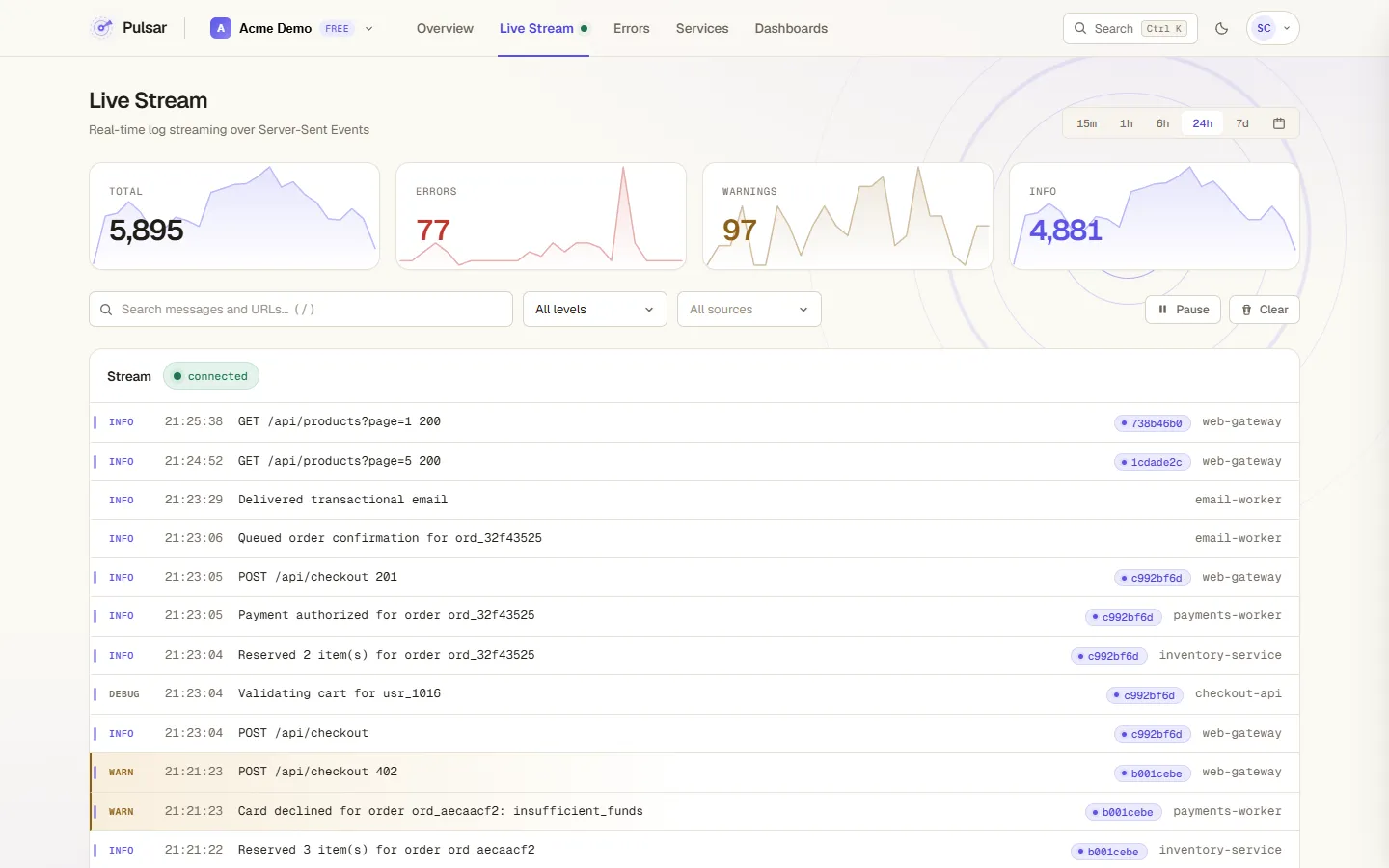Open the custom date range calendar

(x=1279, y=123)
